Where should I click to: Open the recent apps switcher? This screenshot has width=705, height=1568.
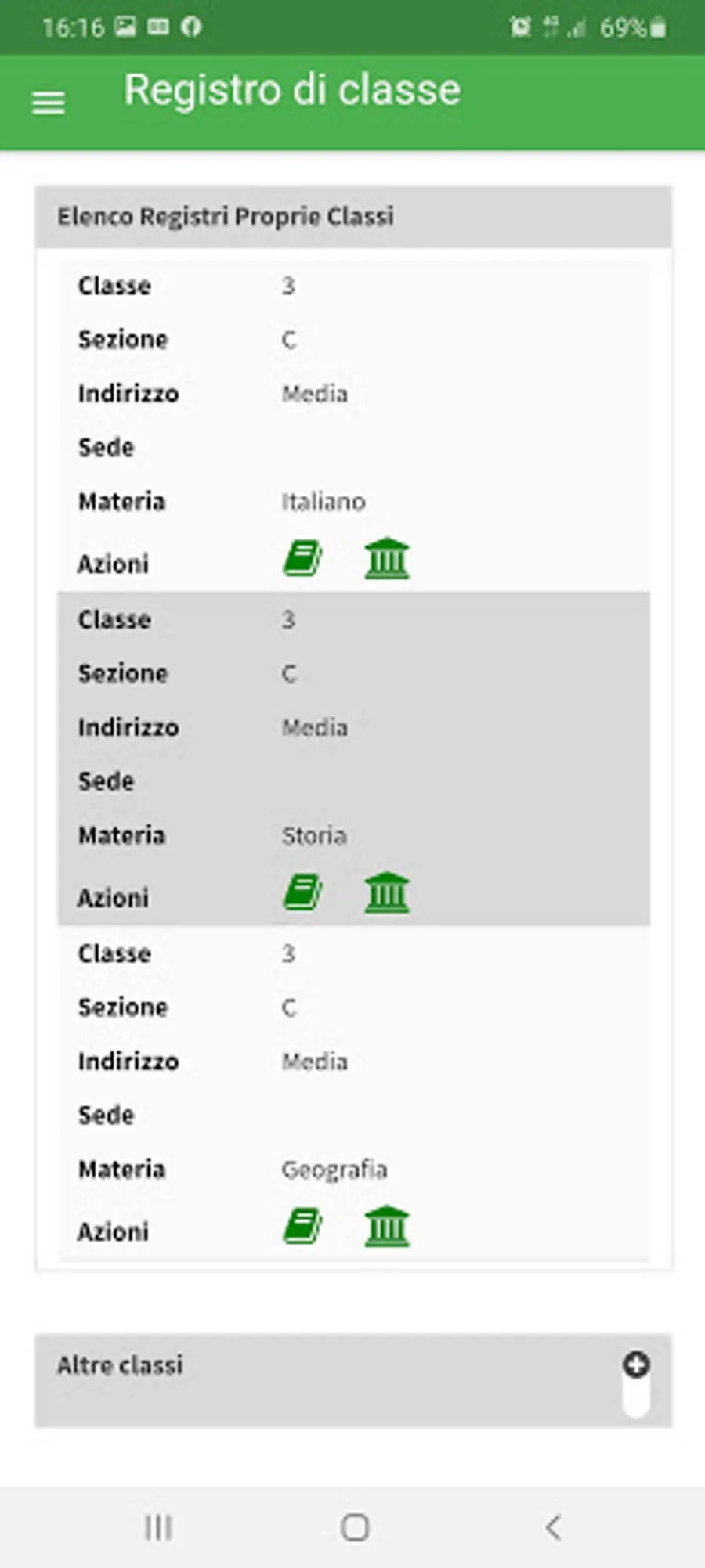pos(158,1527)
